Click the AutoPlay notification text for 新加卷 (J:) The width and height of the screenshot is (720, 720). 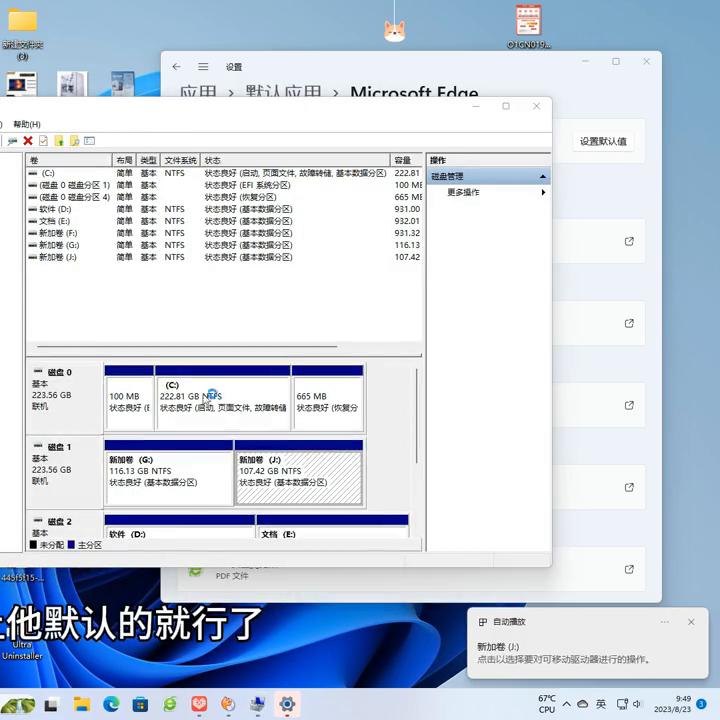tap(563, 653)
